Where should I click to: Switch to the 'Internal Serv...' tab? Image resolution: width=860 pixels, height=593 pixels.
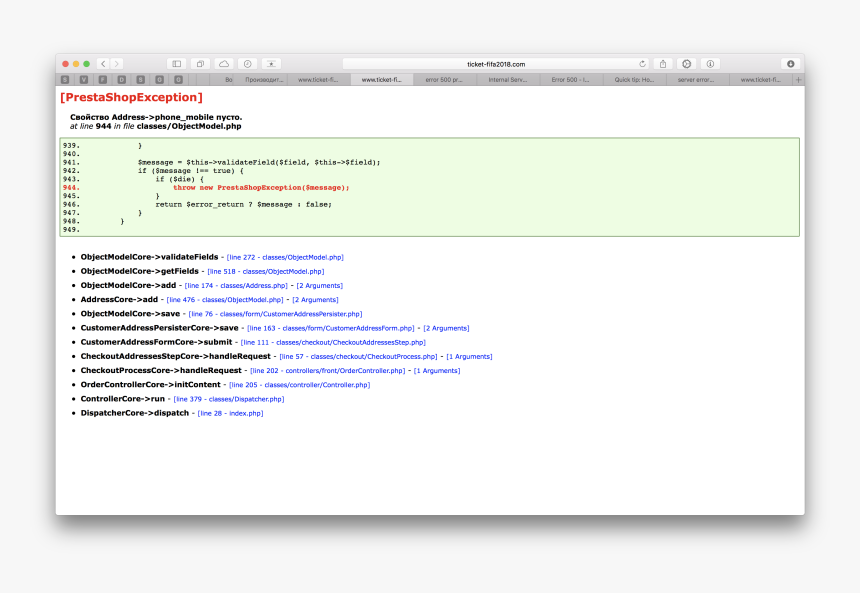(x=508, y=80)
